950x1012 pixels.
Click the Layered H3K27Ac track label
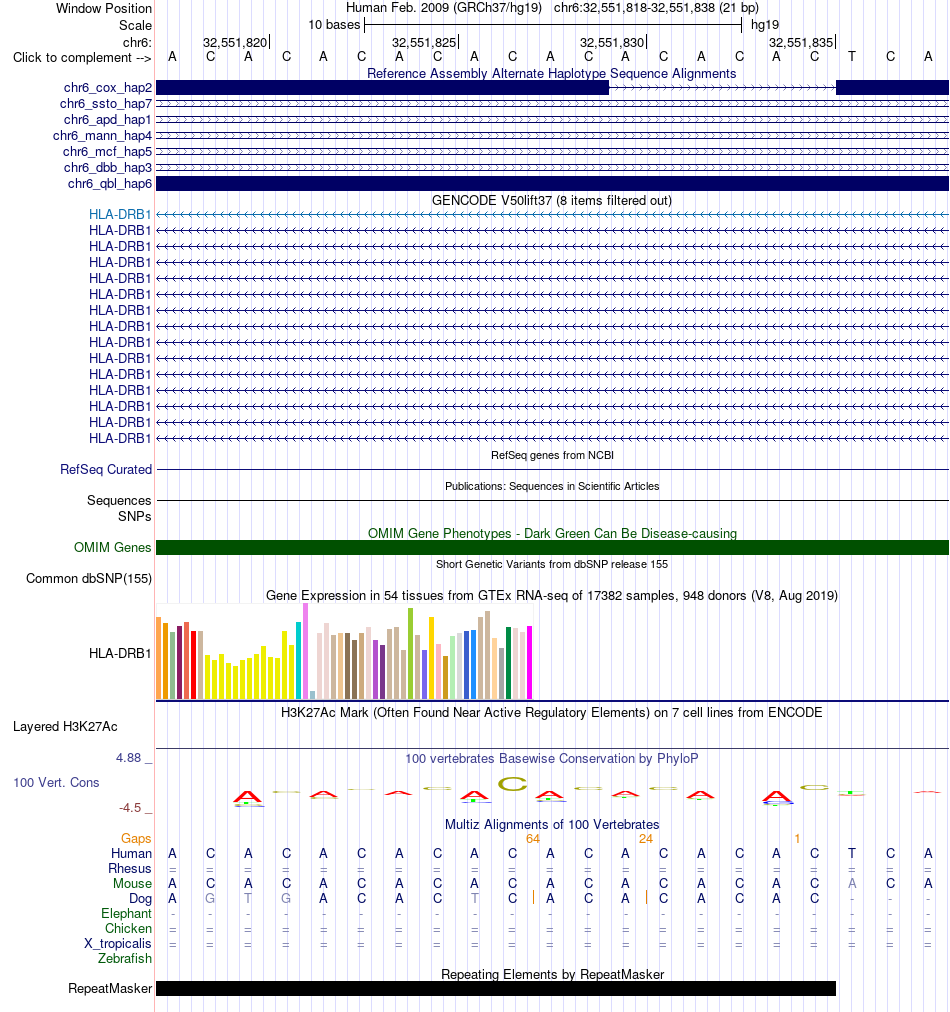65,727
